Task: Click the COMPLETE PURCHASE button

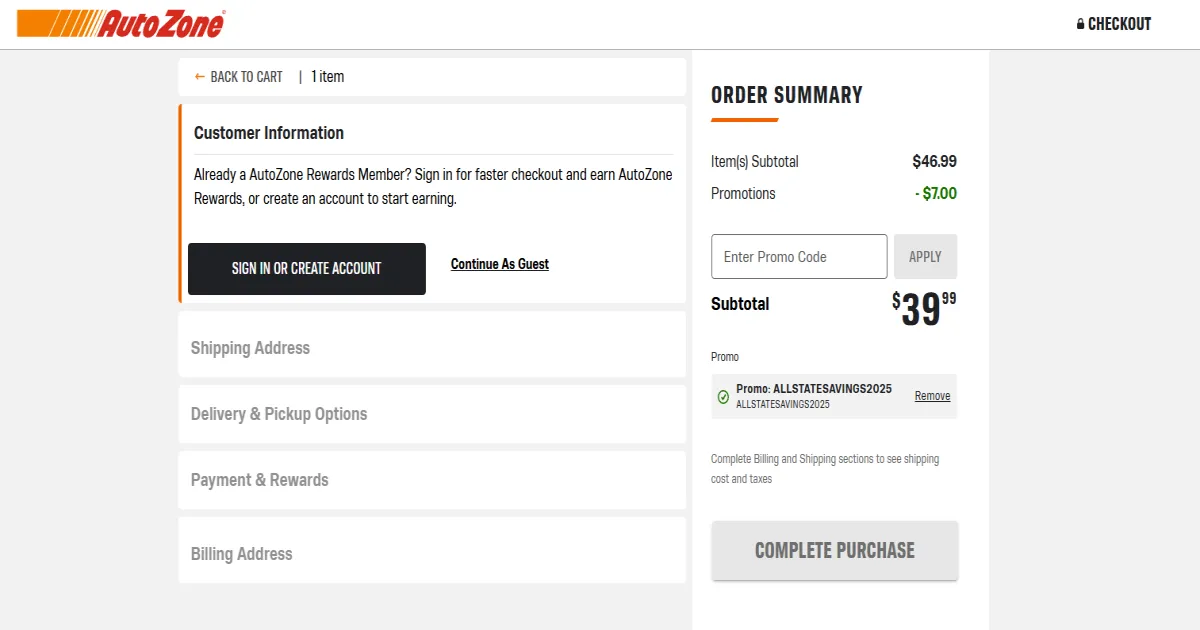Action: (835, 551)
